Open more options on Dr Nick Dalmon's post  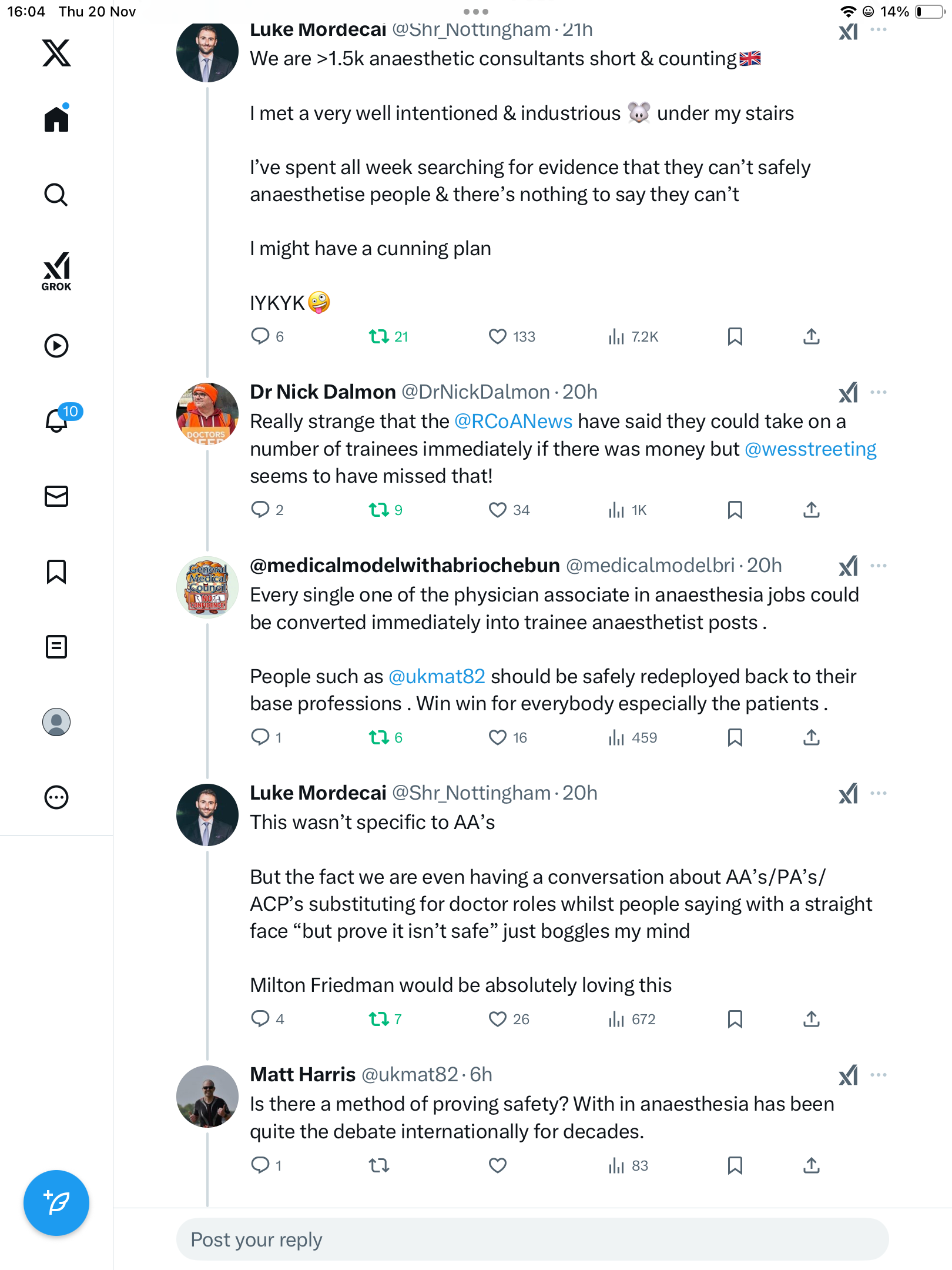point(879,392)
